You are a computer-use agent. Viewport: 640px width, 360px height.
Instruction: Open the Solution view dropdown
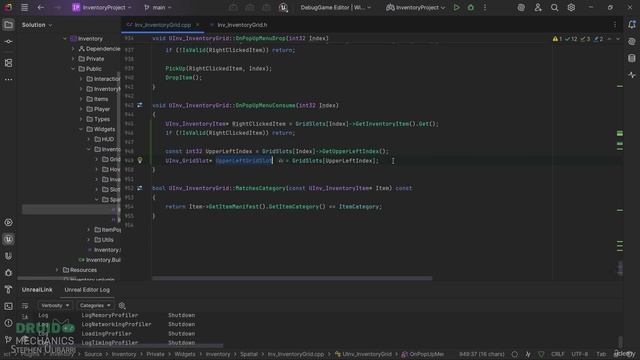(x=37, y=25)
